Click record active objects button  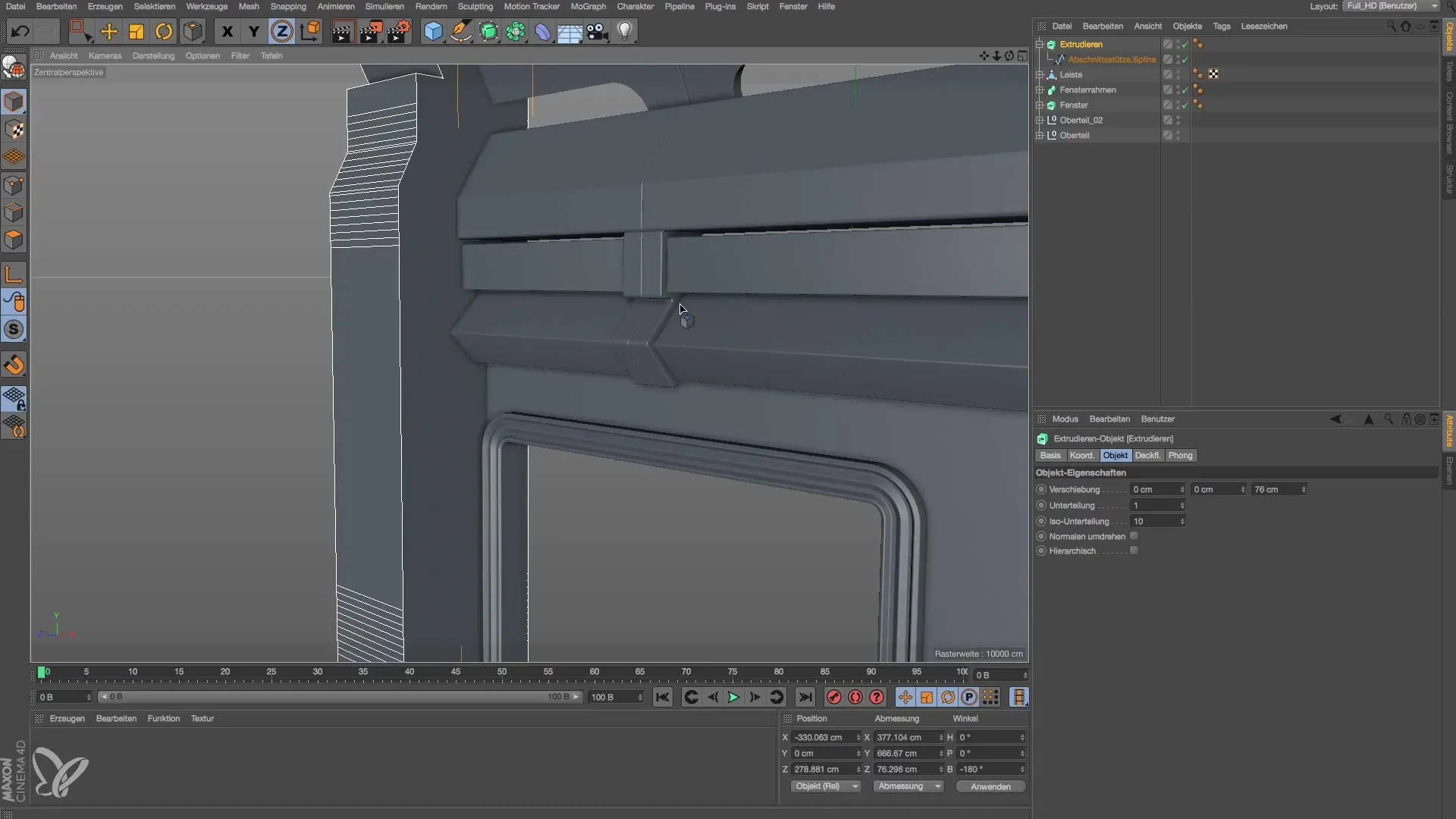(833, 697)
